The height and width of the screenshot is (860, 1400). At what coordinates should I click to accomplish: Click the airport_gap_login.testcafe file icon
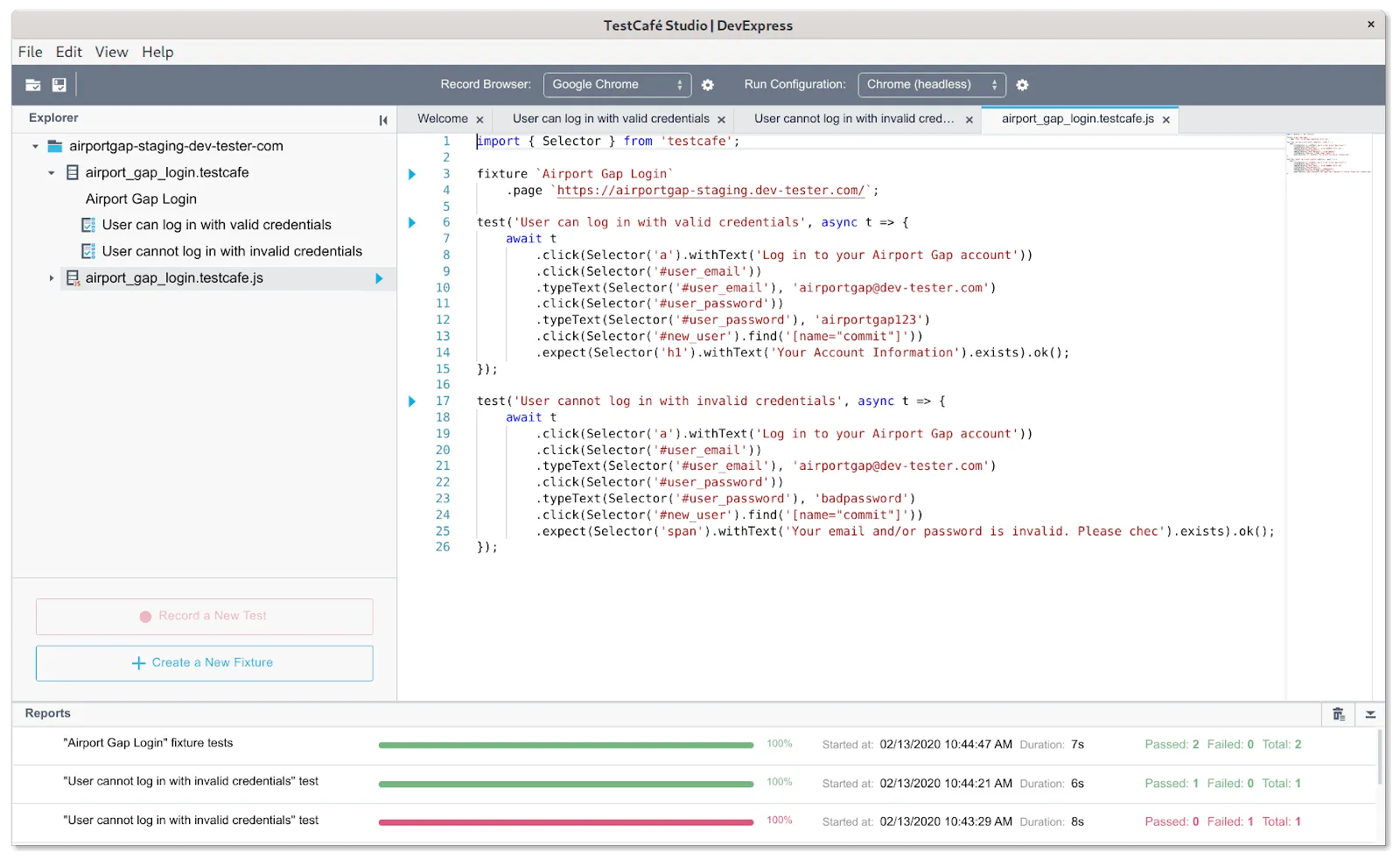point(73,172)
